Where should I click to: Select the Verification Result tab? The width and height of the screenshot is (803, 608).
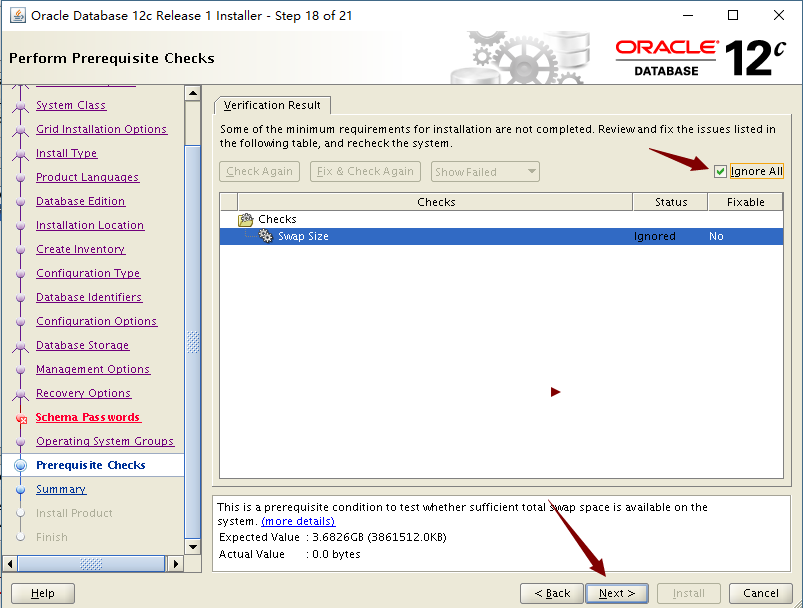pyautogui.click(x=272, y=105)
